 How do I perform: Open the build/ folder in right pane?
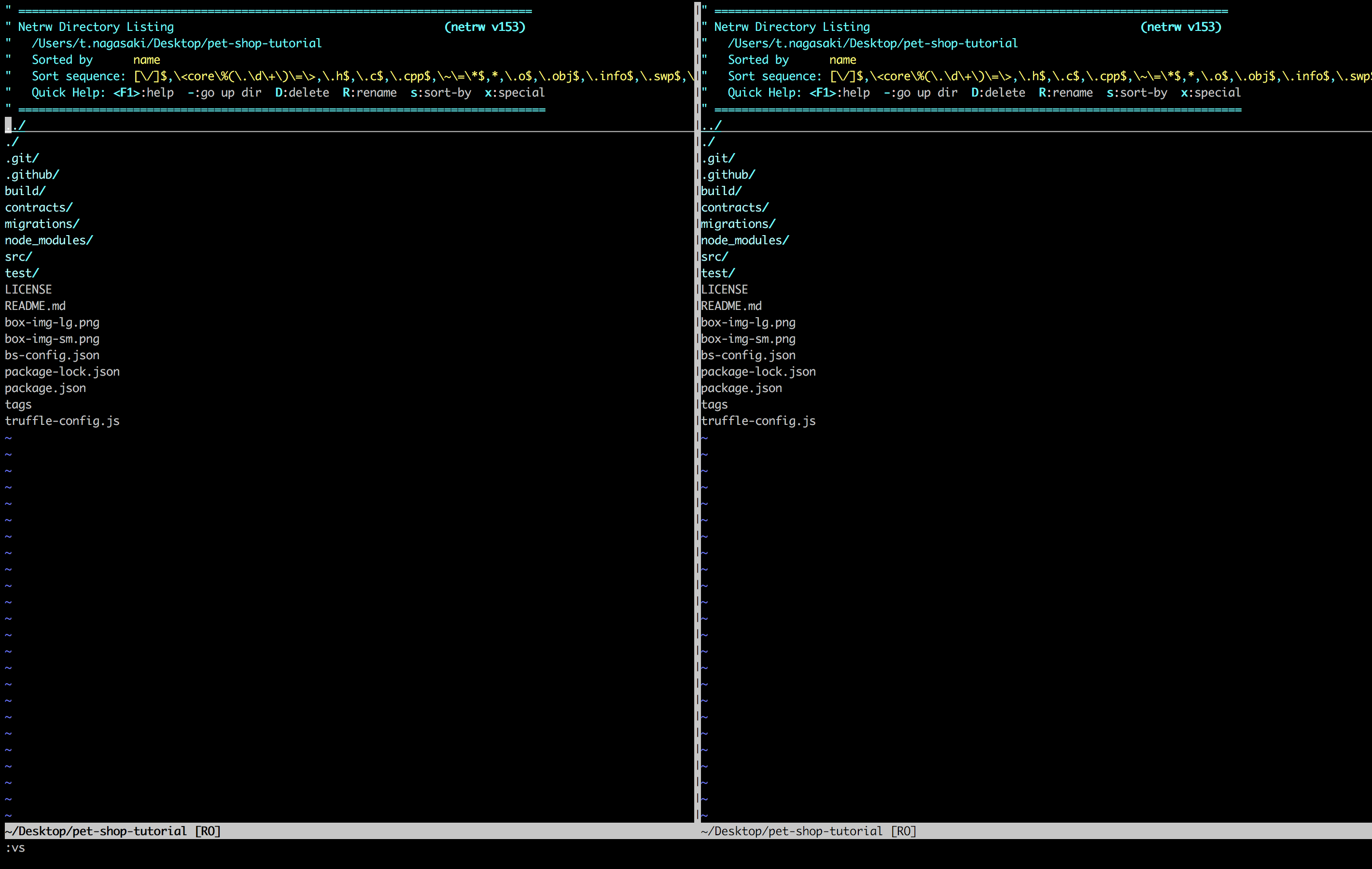coord(721,190)
